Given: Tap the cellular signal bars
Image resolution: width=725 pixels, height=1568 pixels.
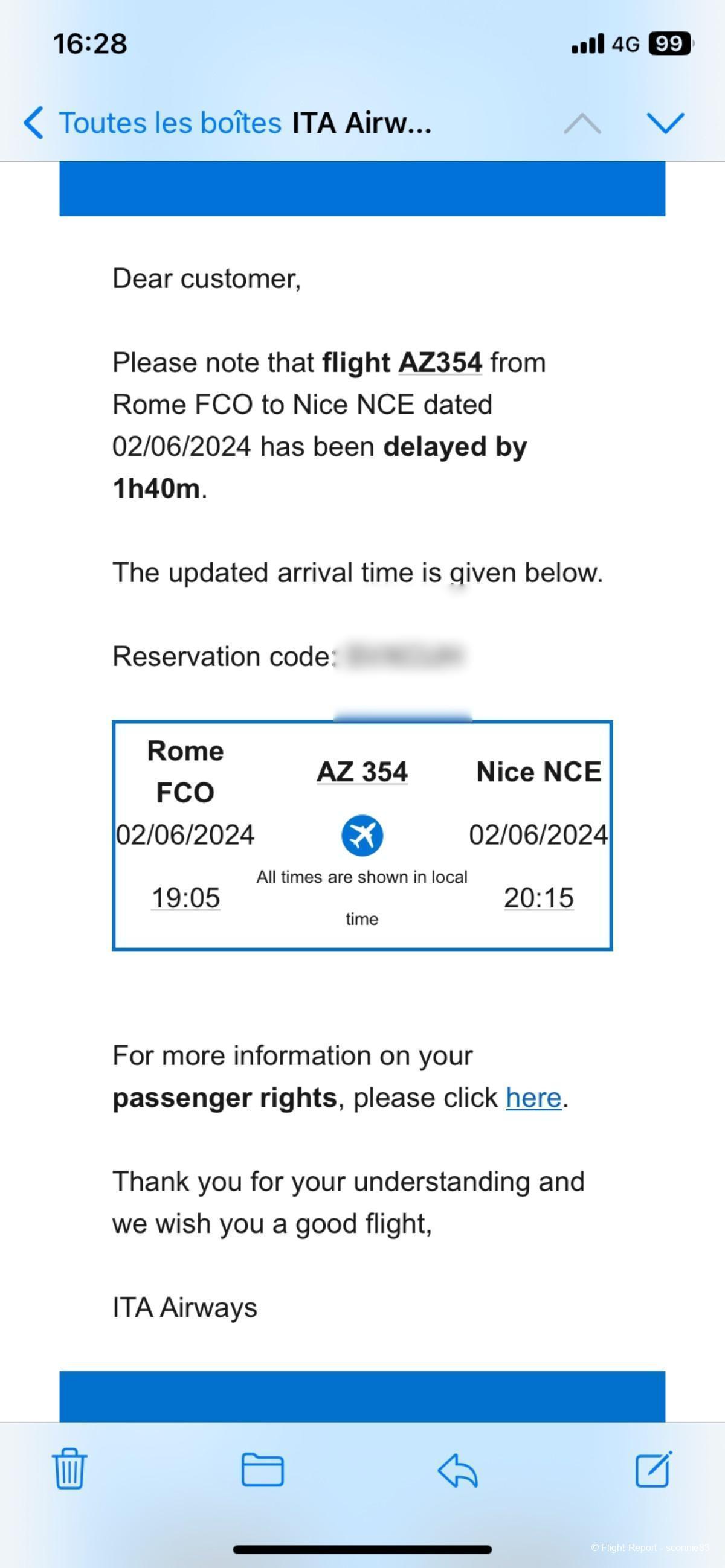Looking at the screenshot, I should [x=588, y=44].
